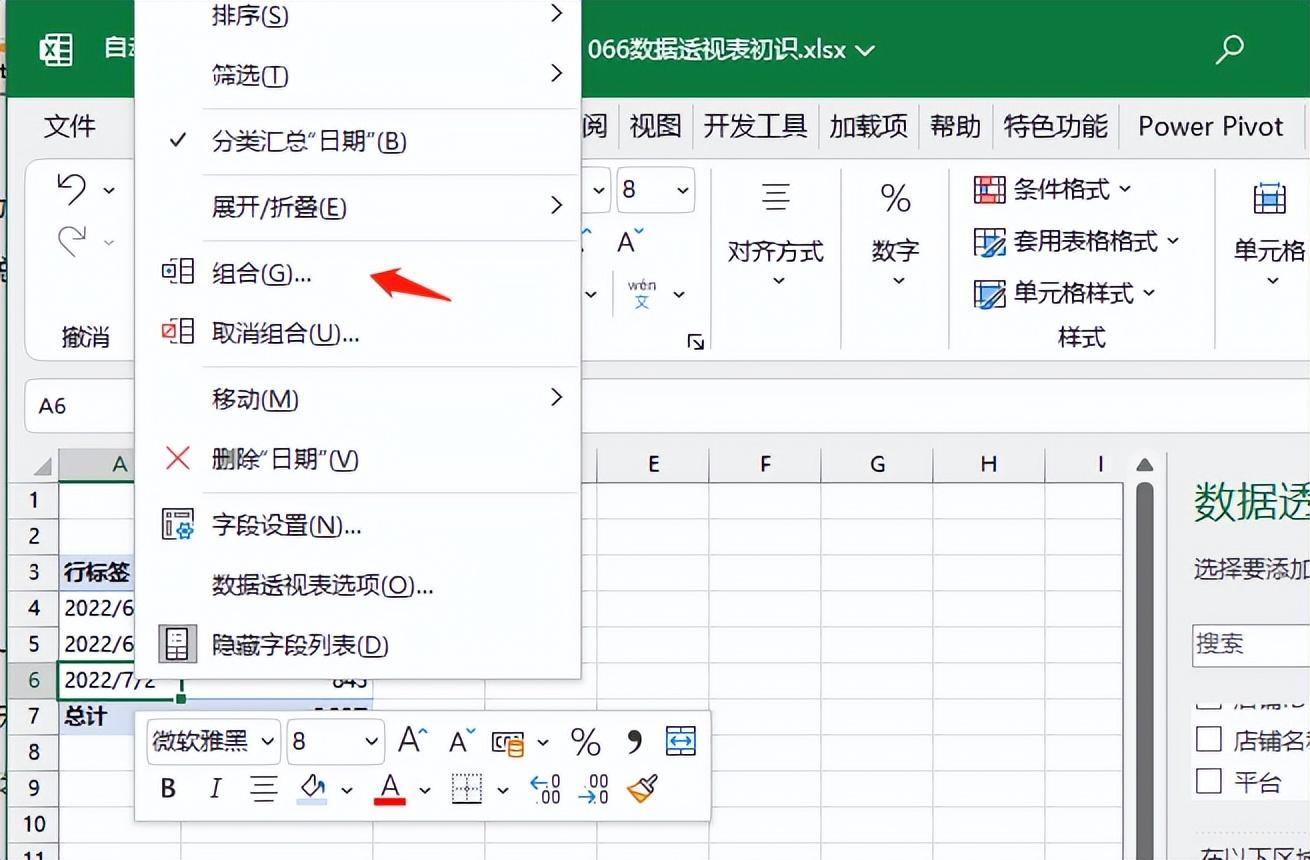Apply comma style from the mini toolbar
Screen dimensions: 1310x860
(634, 742)
